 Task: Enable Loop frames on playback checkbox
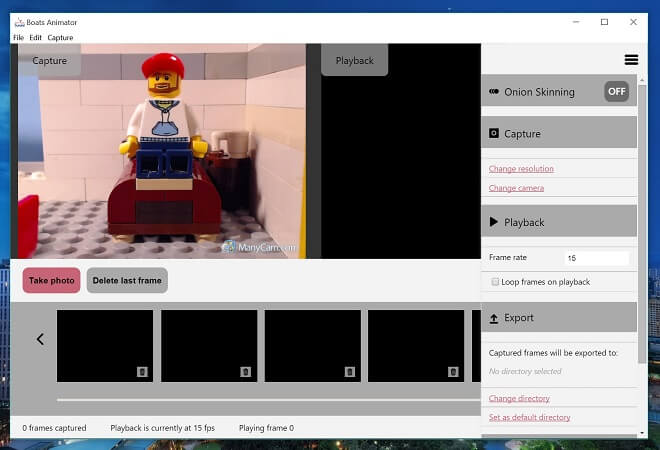point(495,282)
